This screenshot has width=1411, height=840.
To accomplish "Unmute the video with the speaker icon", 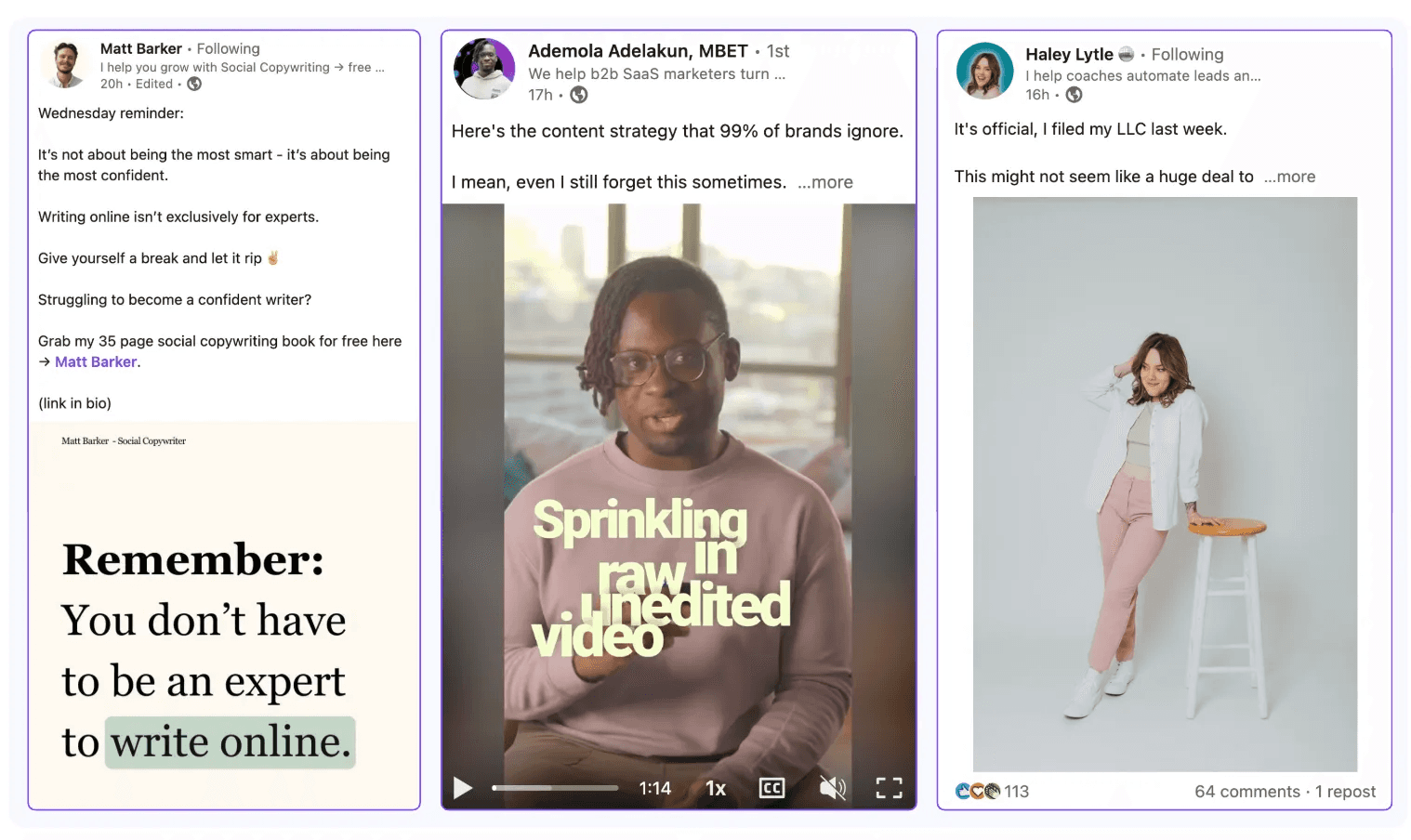I will click(x=832, y=788).
